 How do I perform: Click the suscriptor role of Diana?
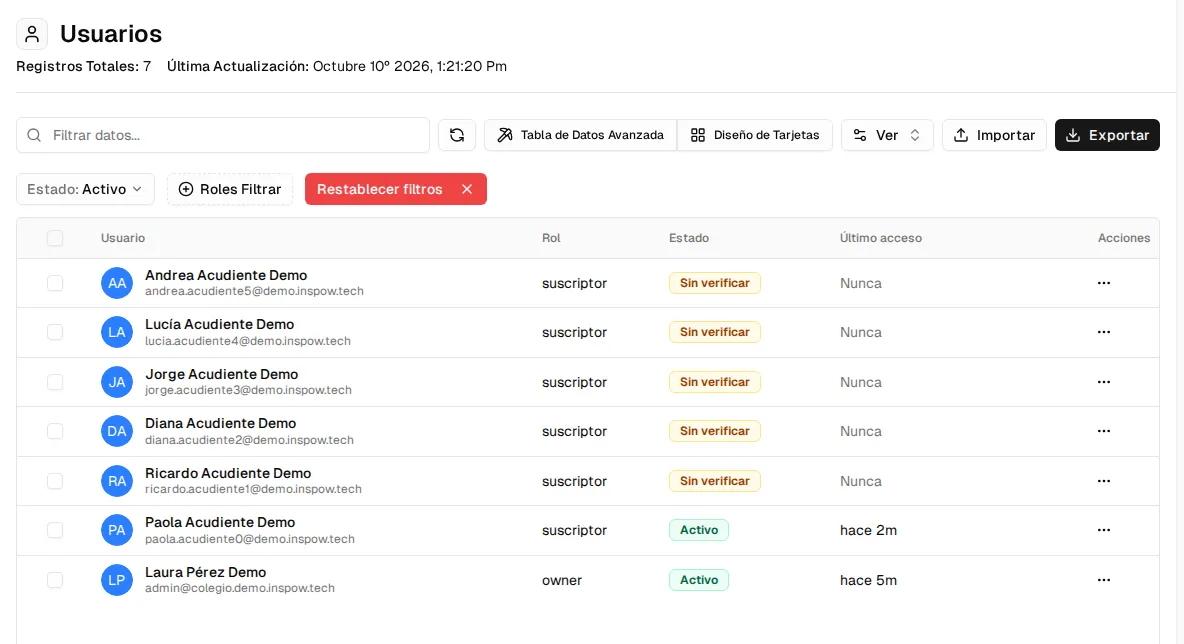tap(575, 432)
